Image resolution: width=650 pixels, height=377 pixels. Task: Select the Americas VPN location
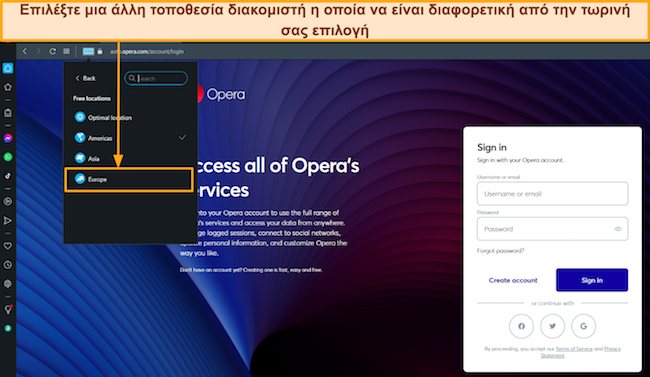[x=130, y=138]
